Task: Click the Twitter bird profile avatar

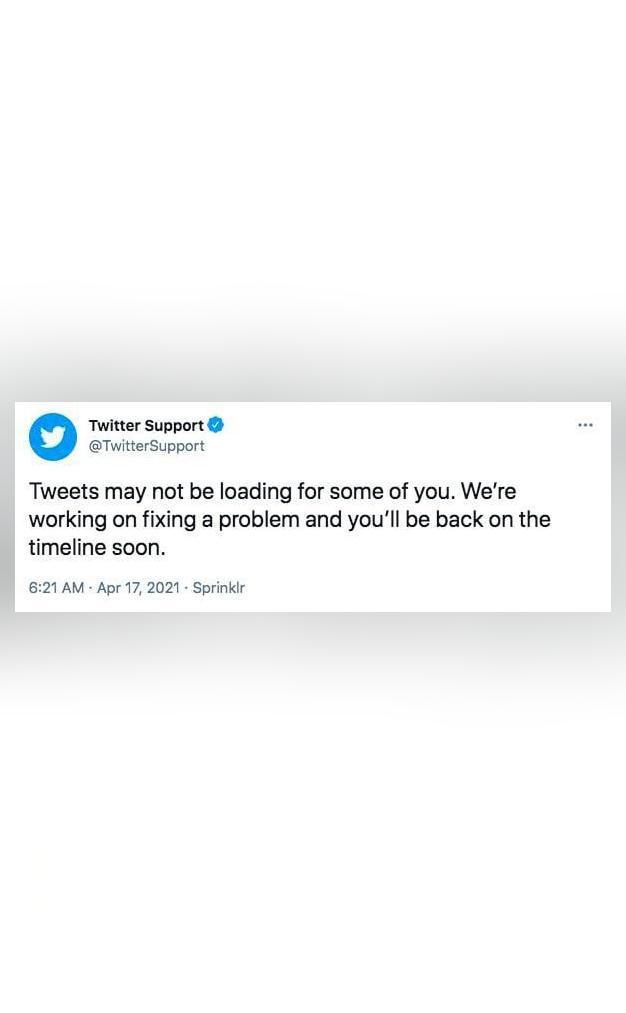Action: tap(53, 436)
